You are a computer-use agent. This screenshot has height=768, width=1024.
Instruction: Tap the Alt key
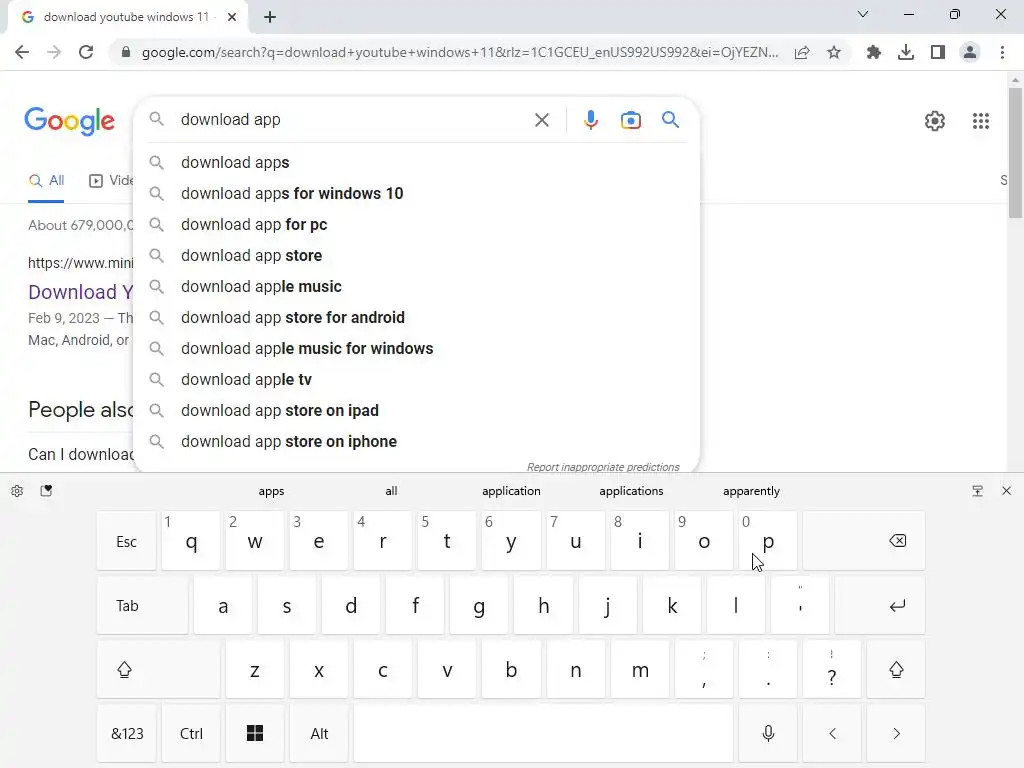coord(319,733)
